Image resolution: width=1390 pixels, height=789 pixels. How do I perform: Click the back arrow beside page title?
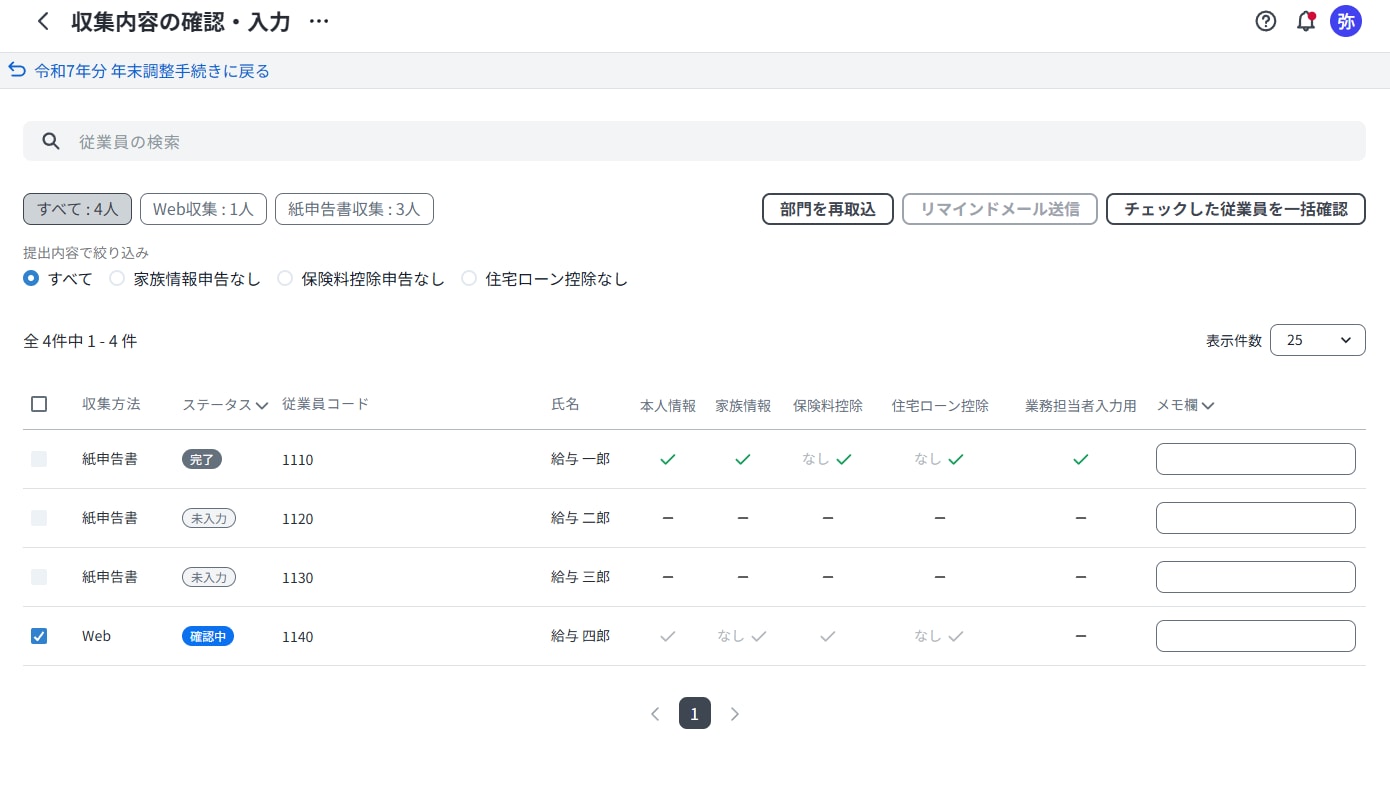point(42,21)
